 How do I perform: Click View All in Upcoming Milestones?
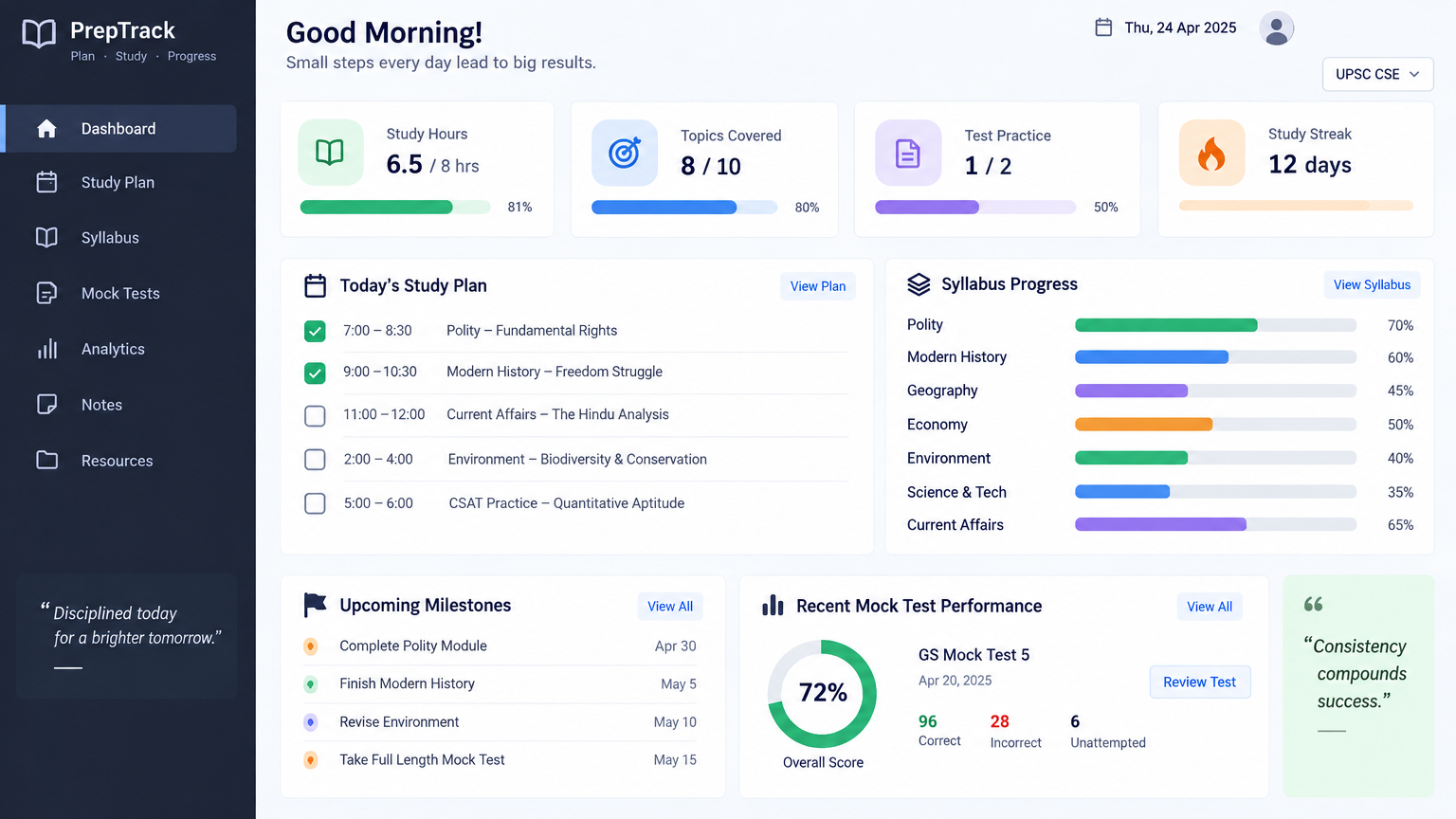point(670,607)
